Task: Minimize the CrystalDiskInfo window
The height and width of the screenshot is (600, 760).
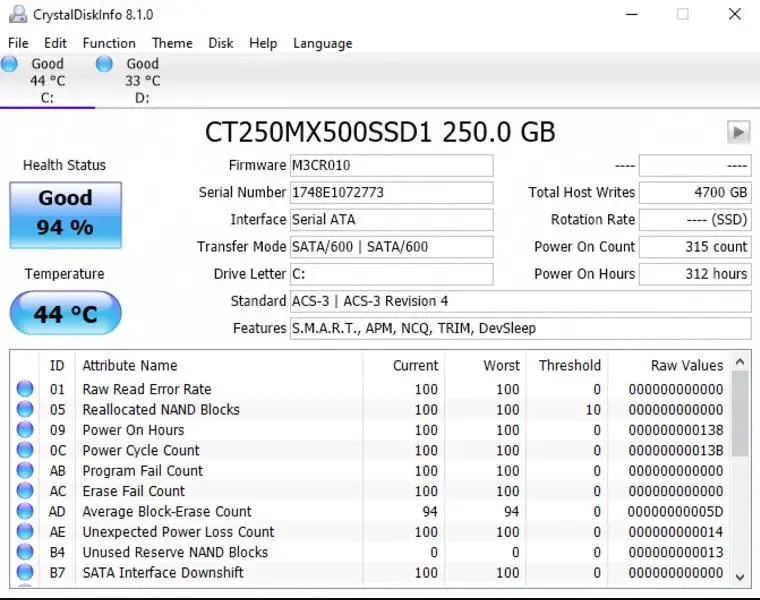Action: 632,15
